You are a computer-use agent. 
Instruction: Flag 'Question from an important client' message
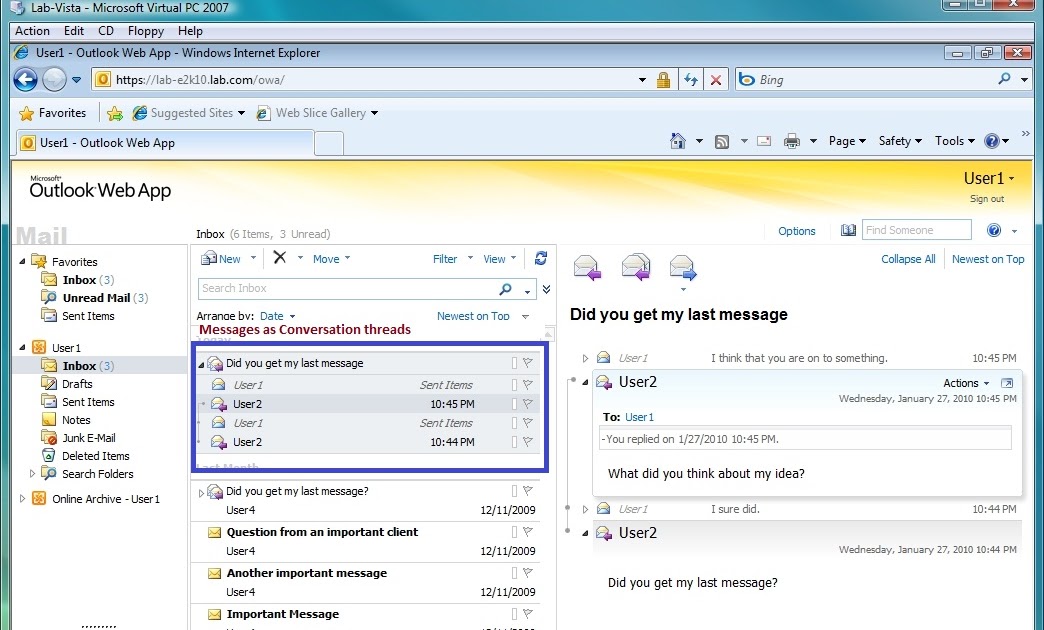(x=527, y=531)
